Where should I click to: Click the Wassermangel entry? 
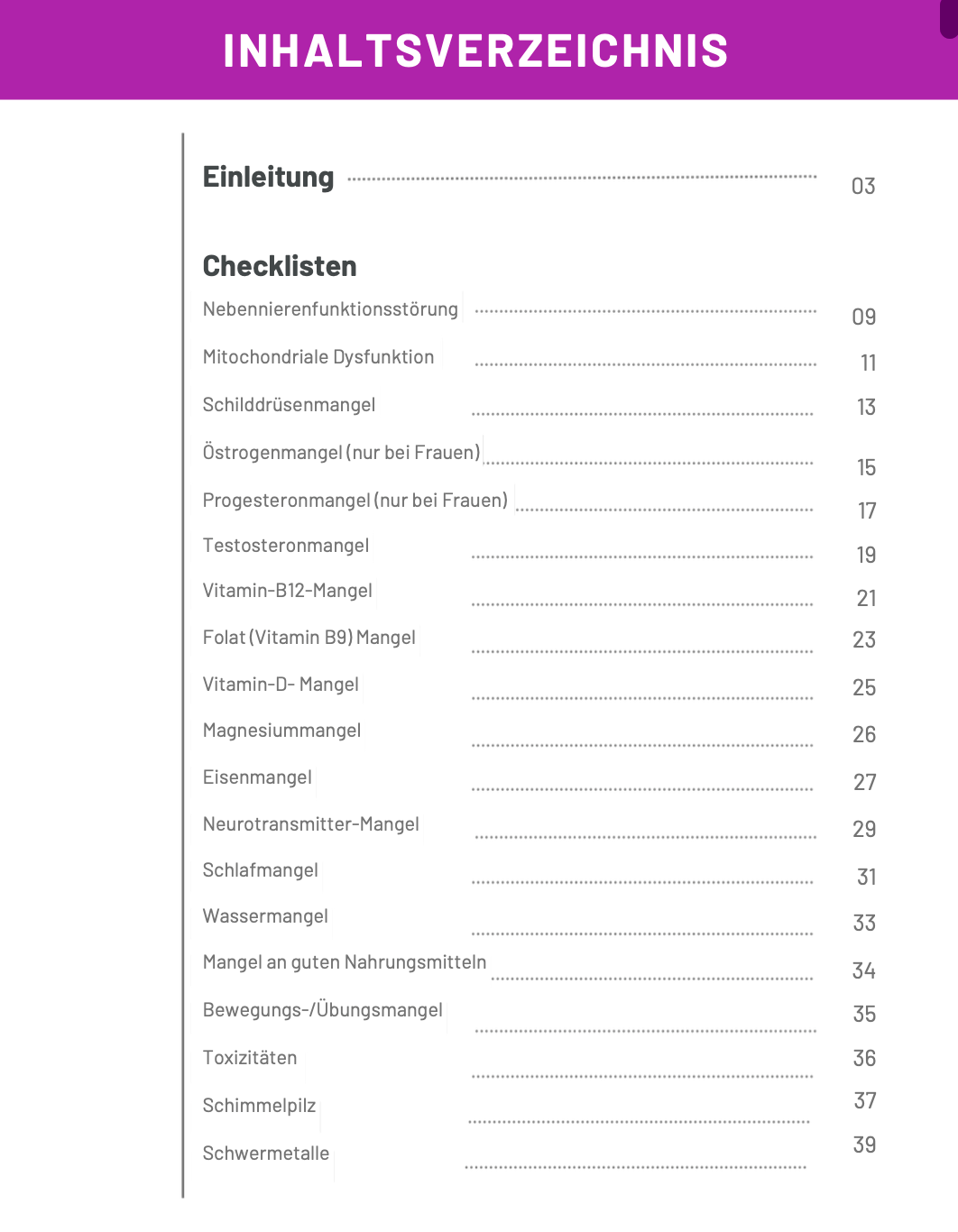(x=265, y=916)
